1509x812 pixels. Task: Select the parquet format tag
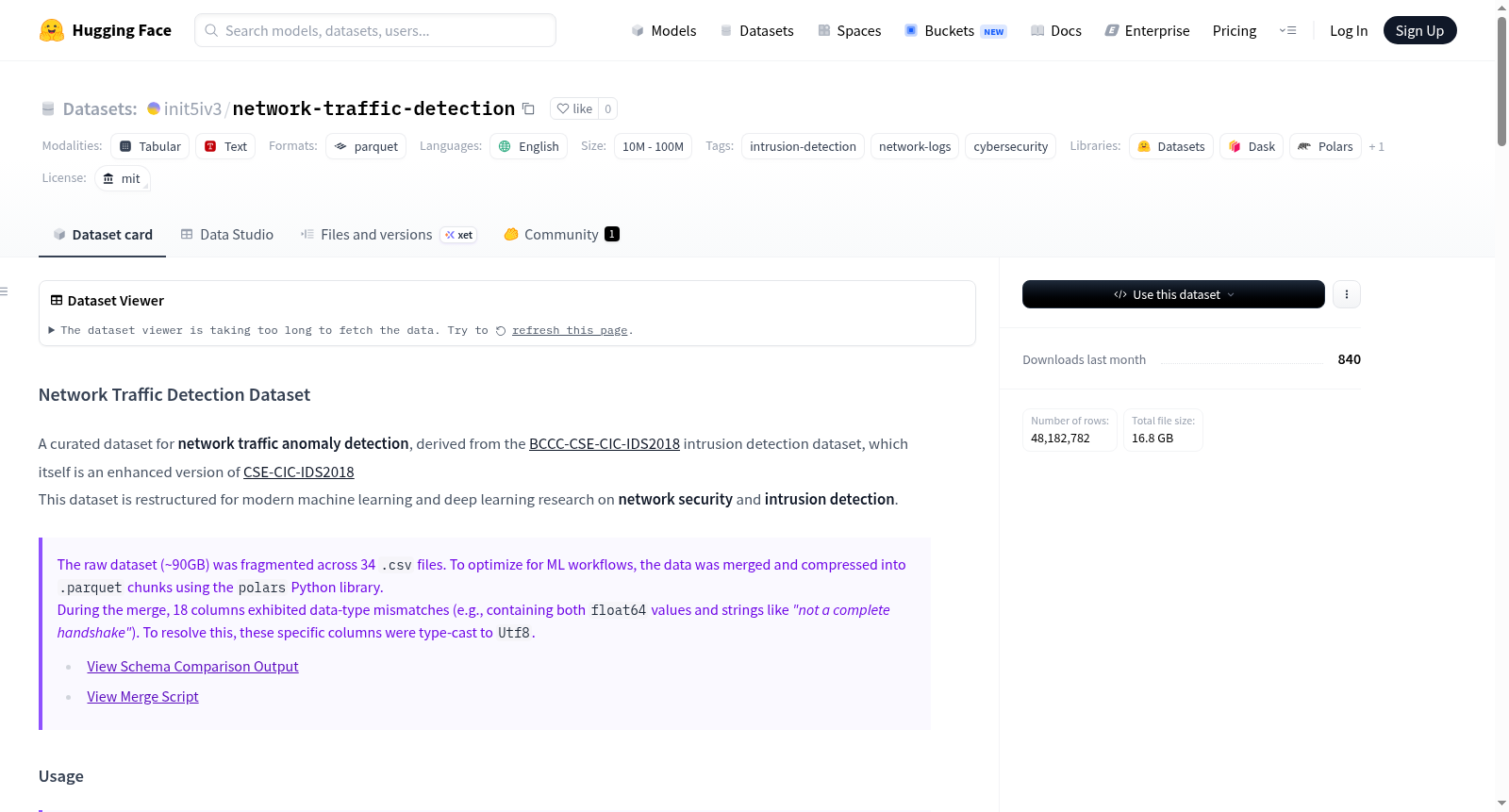click(x=366, y=146)
